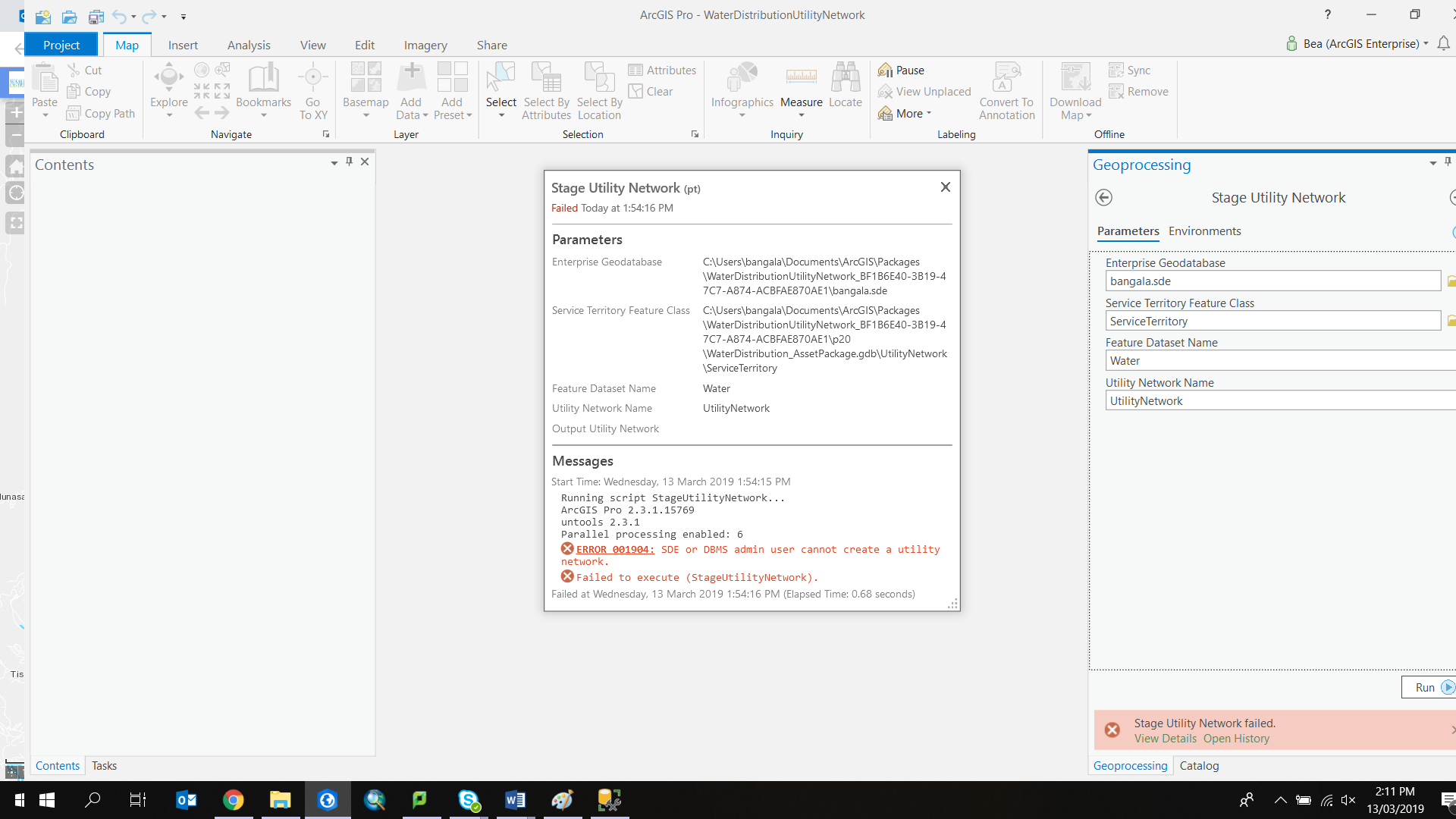The height and width of the screenshot is (819, 1456).
Task: Click the Paste icon in Clipboard group
Action: coord(45,78)
